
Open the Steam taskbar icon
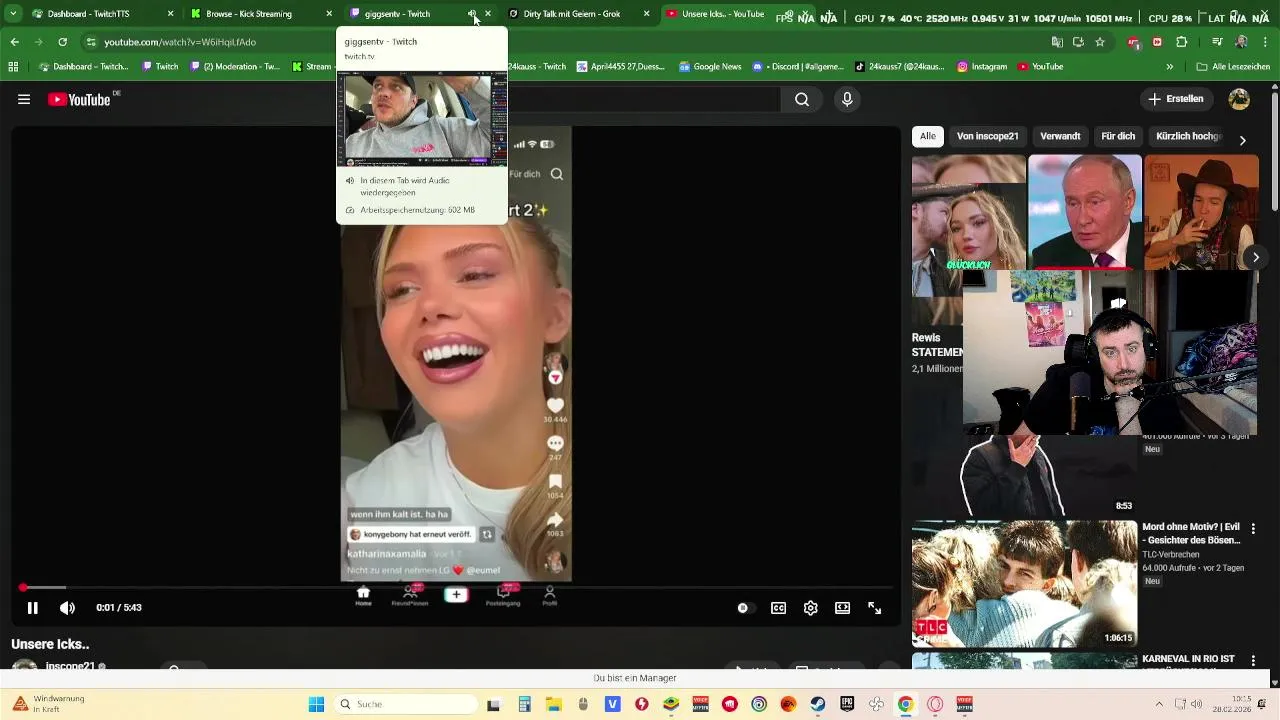[818, 704]
